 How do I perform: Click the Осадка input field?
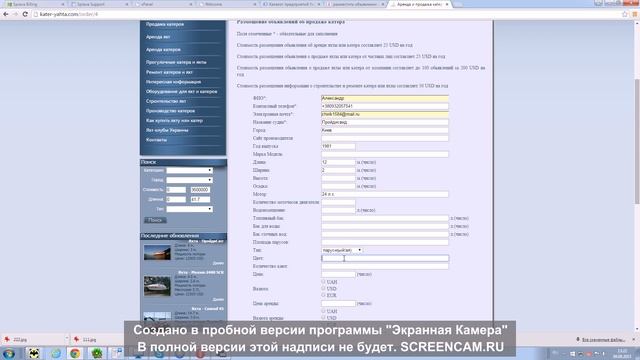coord(338,186)
